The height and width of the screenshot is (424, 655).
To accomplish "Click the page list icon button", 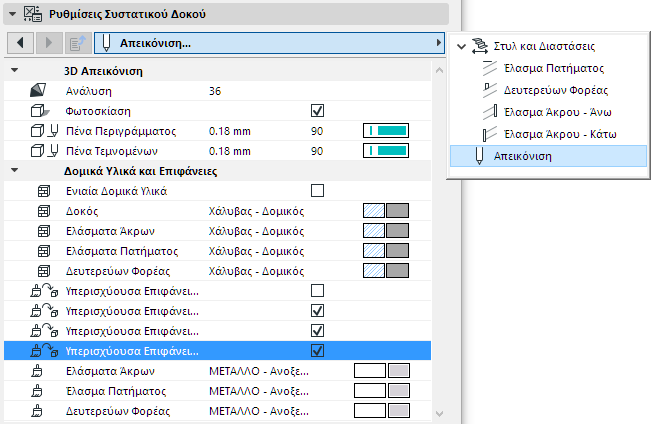I will pyautogui.click(x=78, y=43).
